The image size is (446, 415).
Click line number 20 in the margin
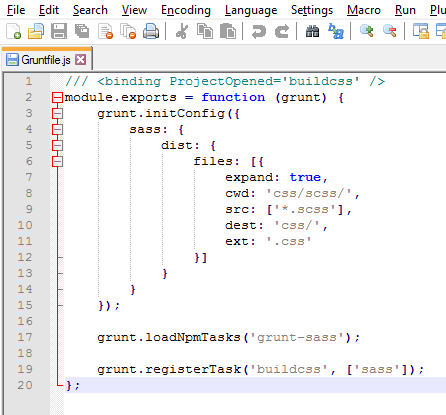coord(25,385)
